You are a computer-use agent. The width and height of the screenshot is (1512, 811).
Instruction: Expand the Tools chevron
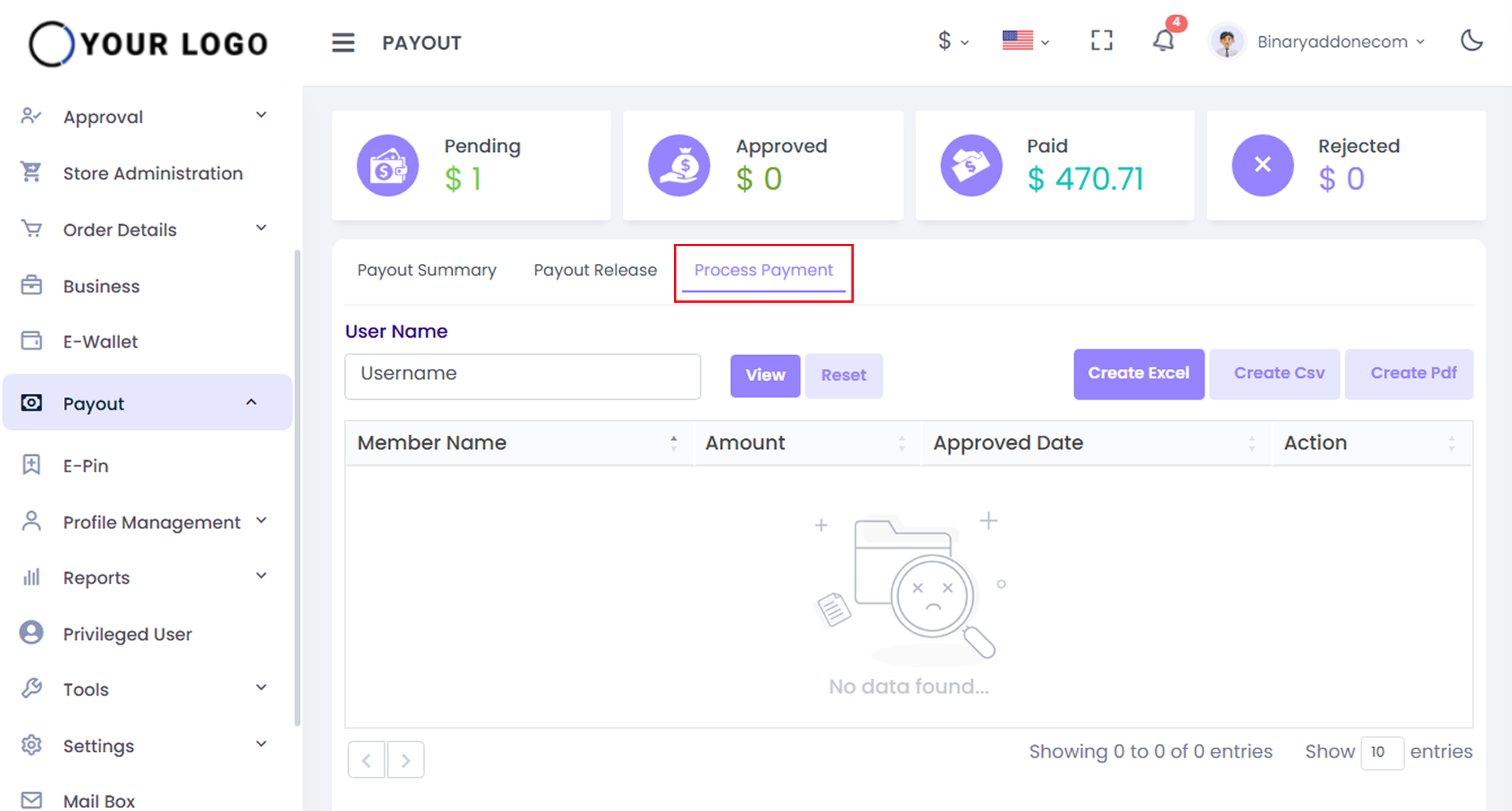pyautogui.click(x=261, y=688)
